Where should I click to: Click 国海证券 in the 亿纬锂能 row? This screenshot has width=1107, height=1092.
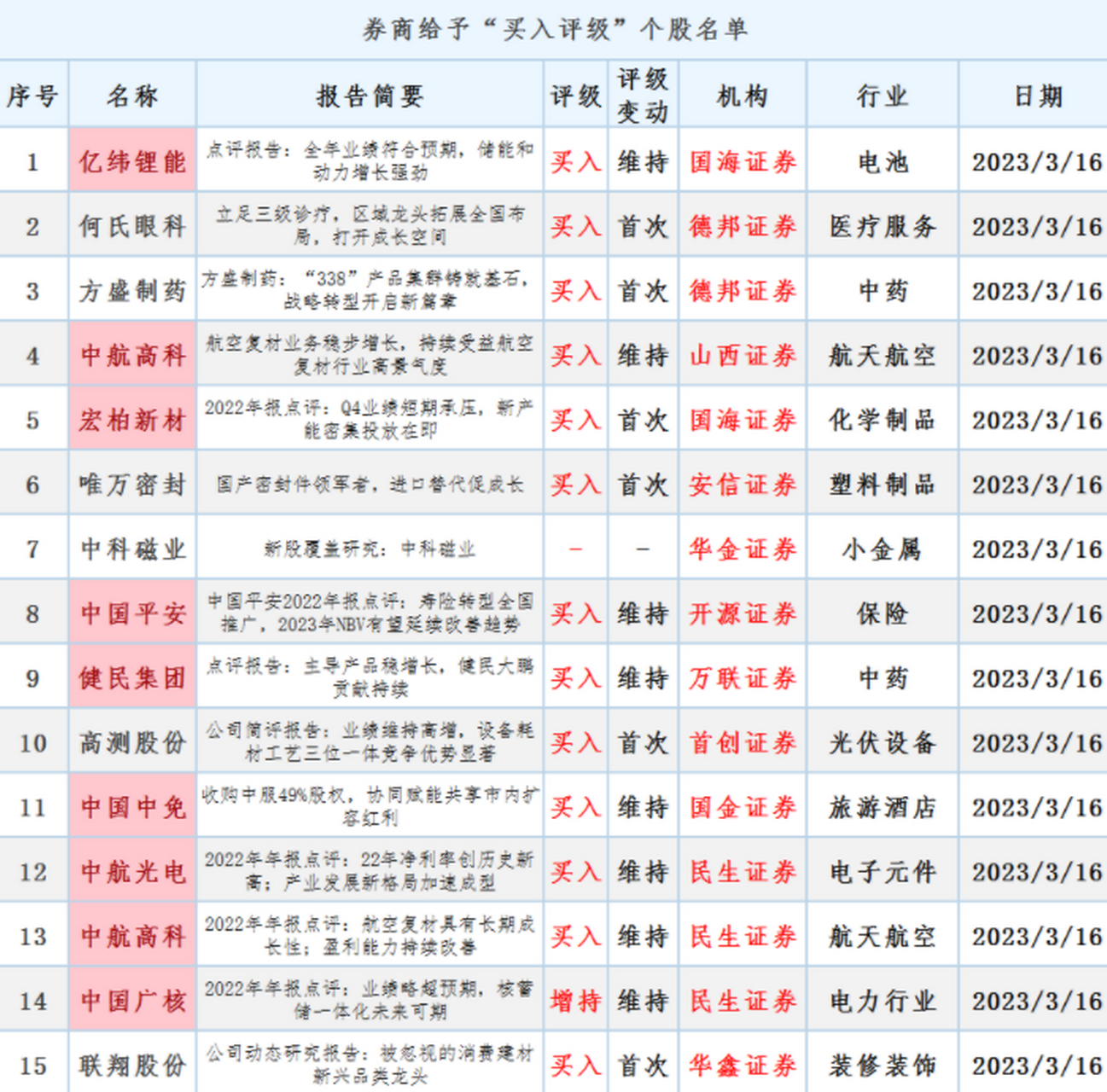click(x=743, y=161)
